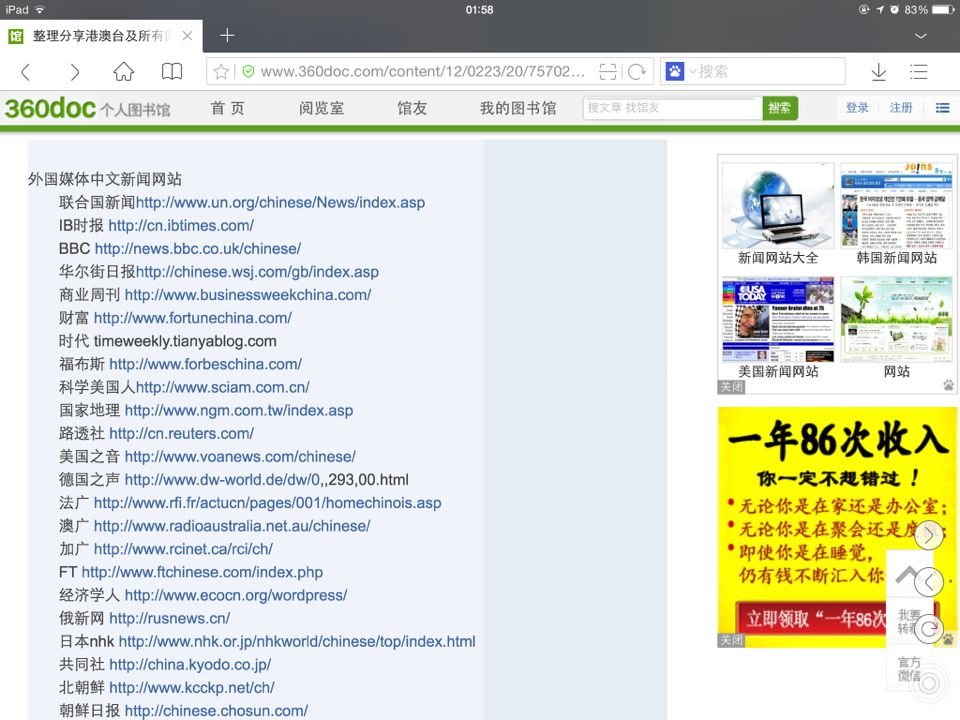The height and width of the screenshot is (720, 960).
Task: Open the browser home page icon
Action: tap(124, 72)
